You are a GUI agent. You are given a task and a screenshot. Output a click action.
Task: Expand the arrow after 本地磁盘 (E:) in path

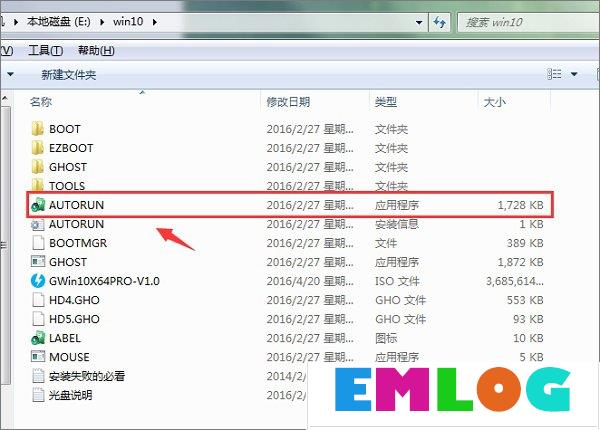[102, 22]
